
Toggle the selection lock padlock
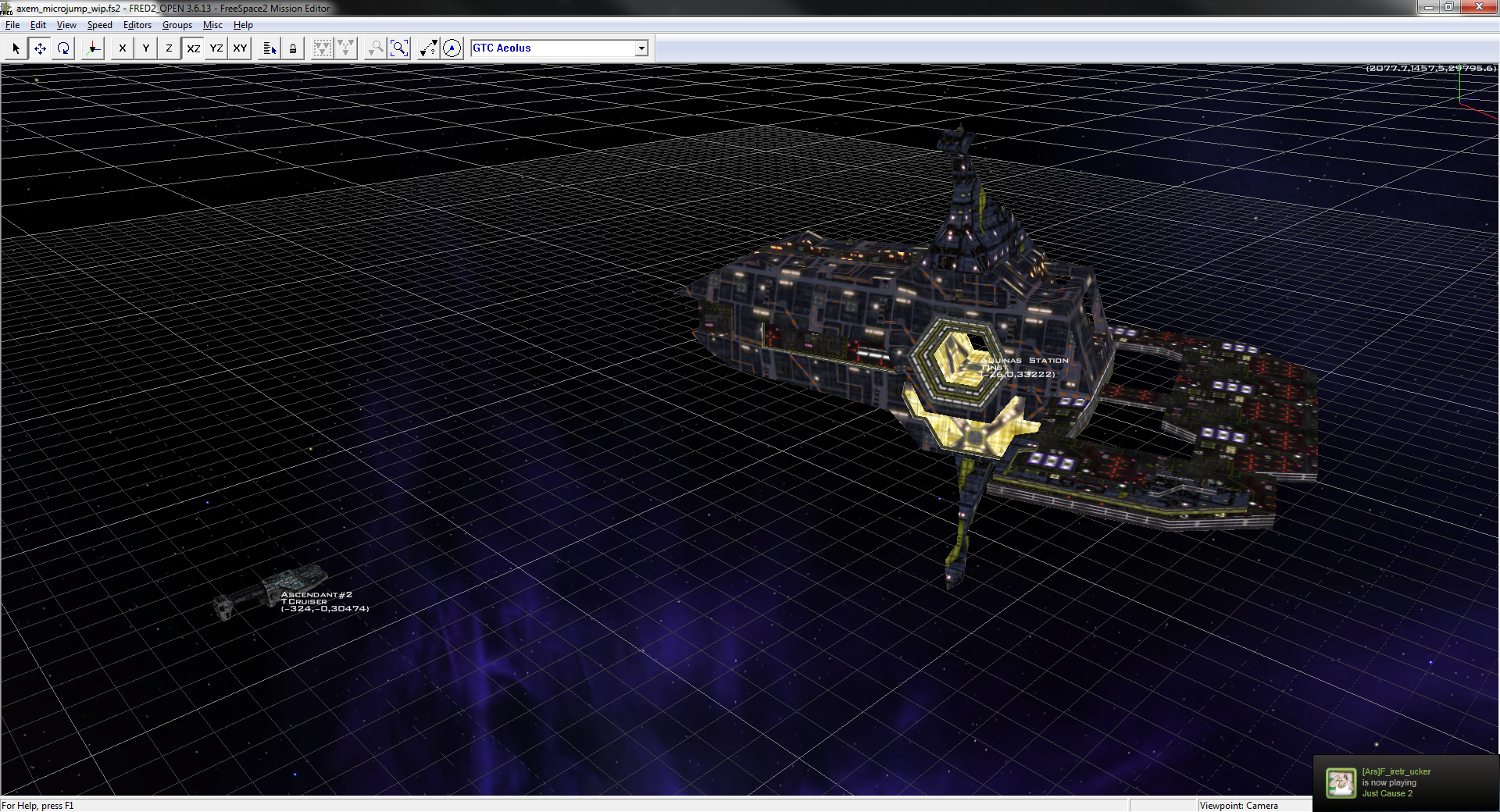tap(293, 48)
